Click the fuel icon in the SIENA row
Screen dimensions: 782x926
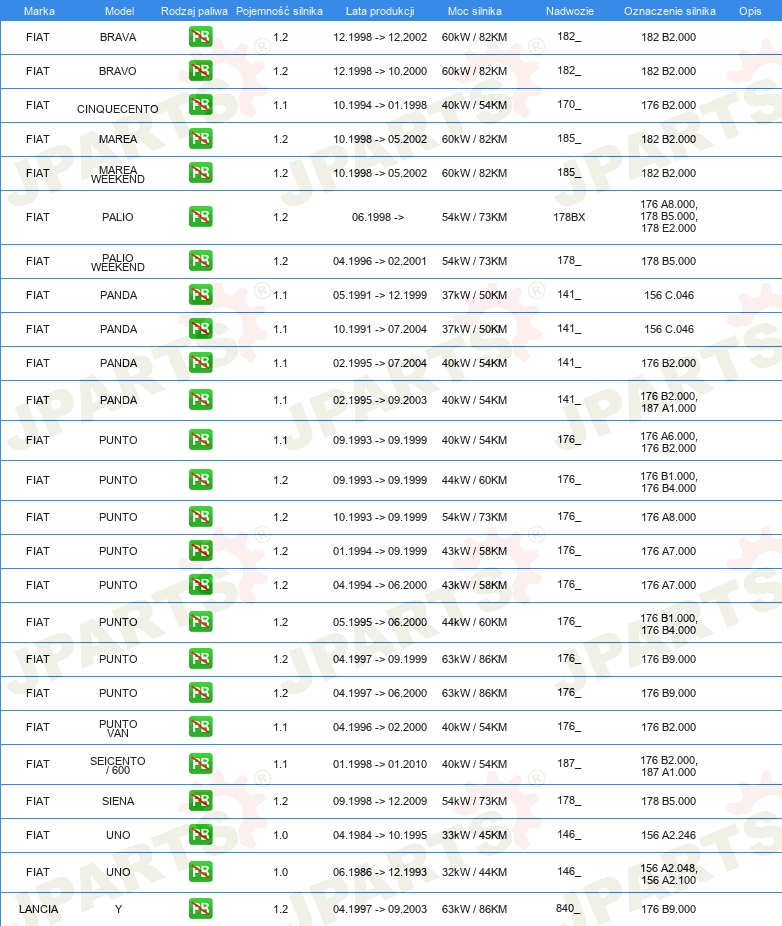click(201, 801)
